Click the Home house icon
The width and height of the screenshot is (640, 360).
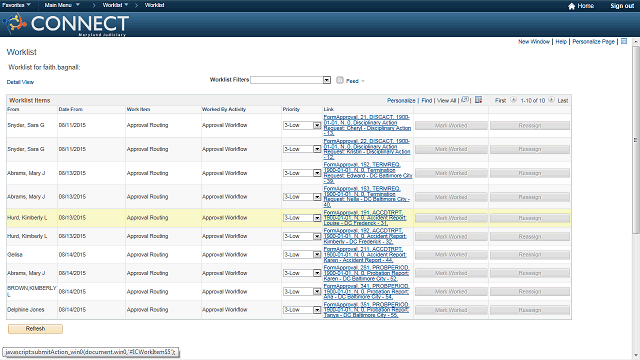(571, 6)
